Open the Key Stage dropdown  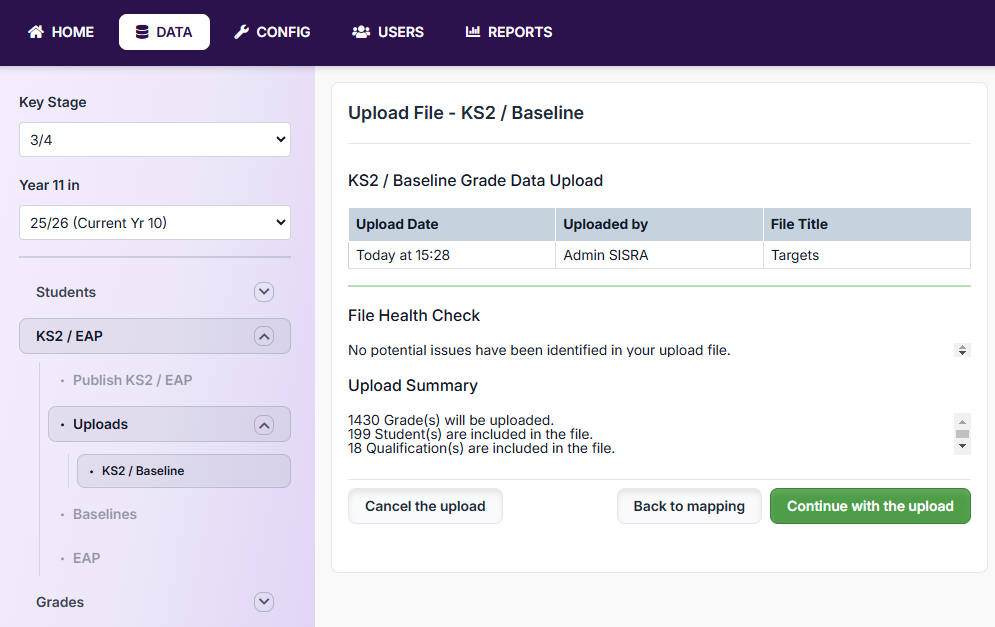coord(155,140)
